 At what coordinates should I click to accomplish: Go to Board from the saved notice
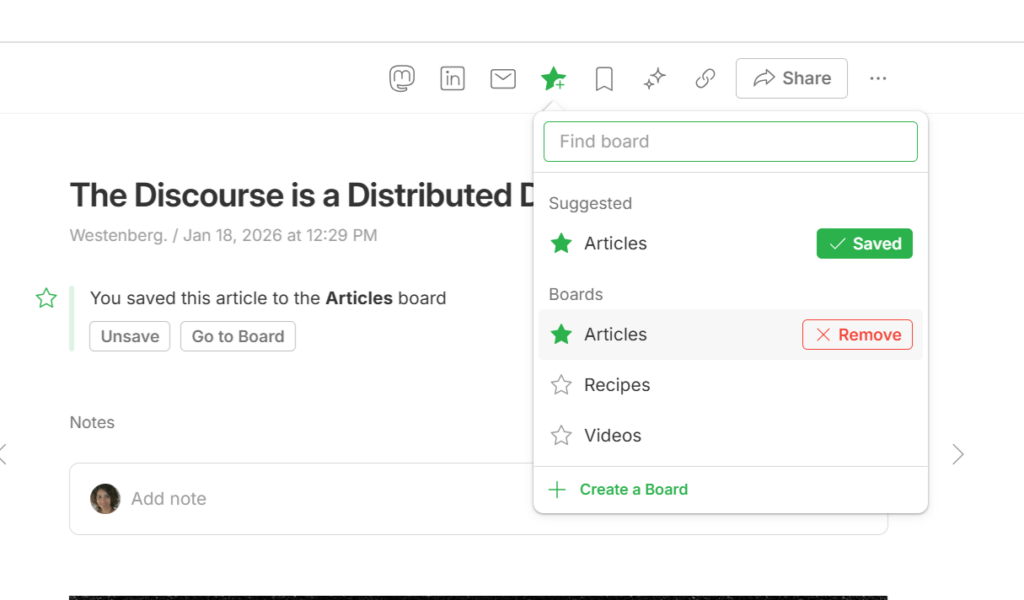point(237,336)
